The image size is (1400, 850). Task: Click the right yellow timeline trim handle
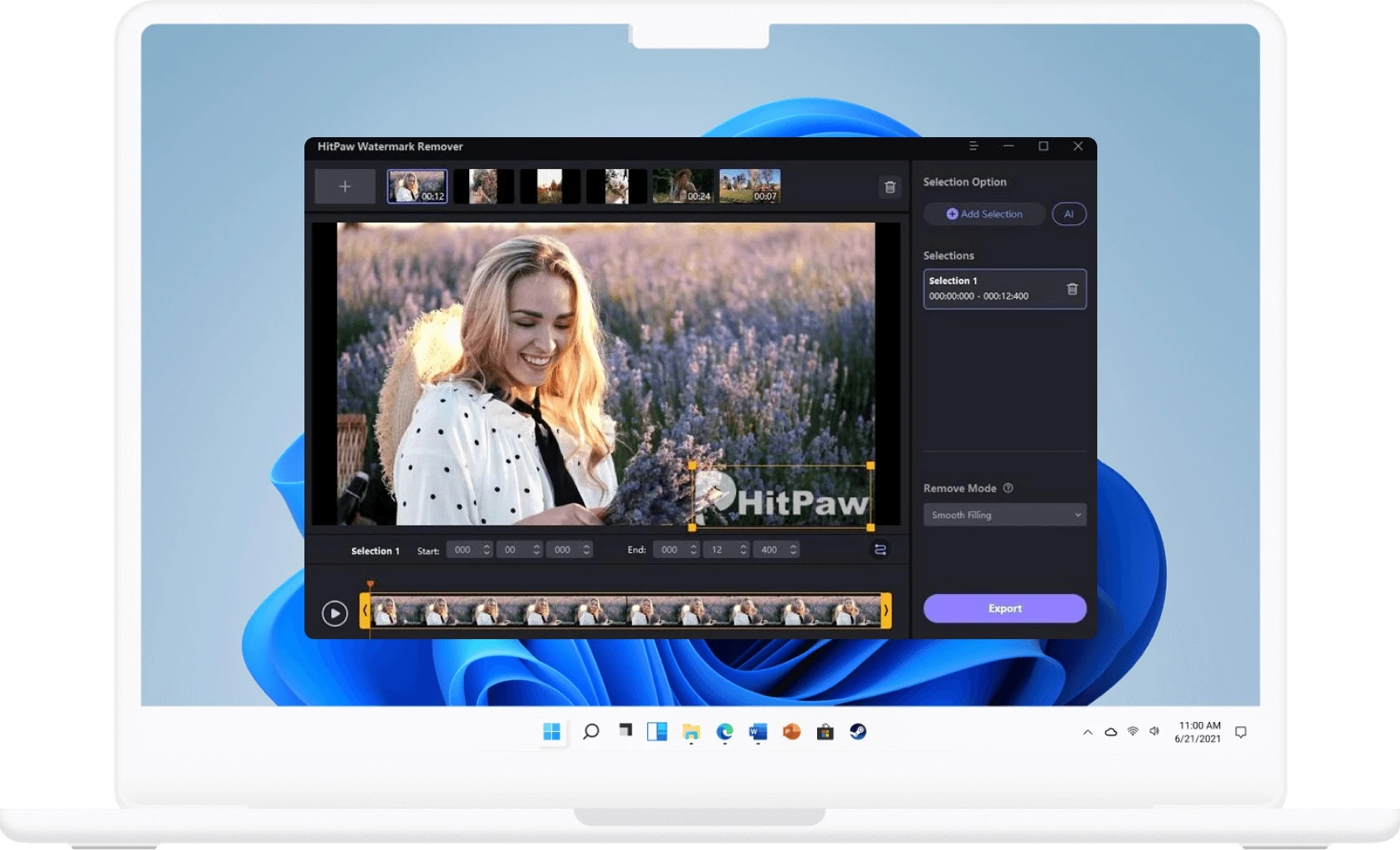(886, 611)
